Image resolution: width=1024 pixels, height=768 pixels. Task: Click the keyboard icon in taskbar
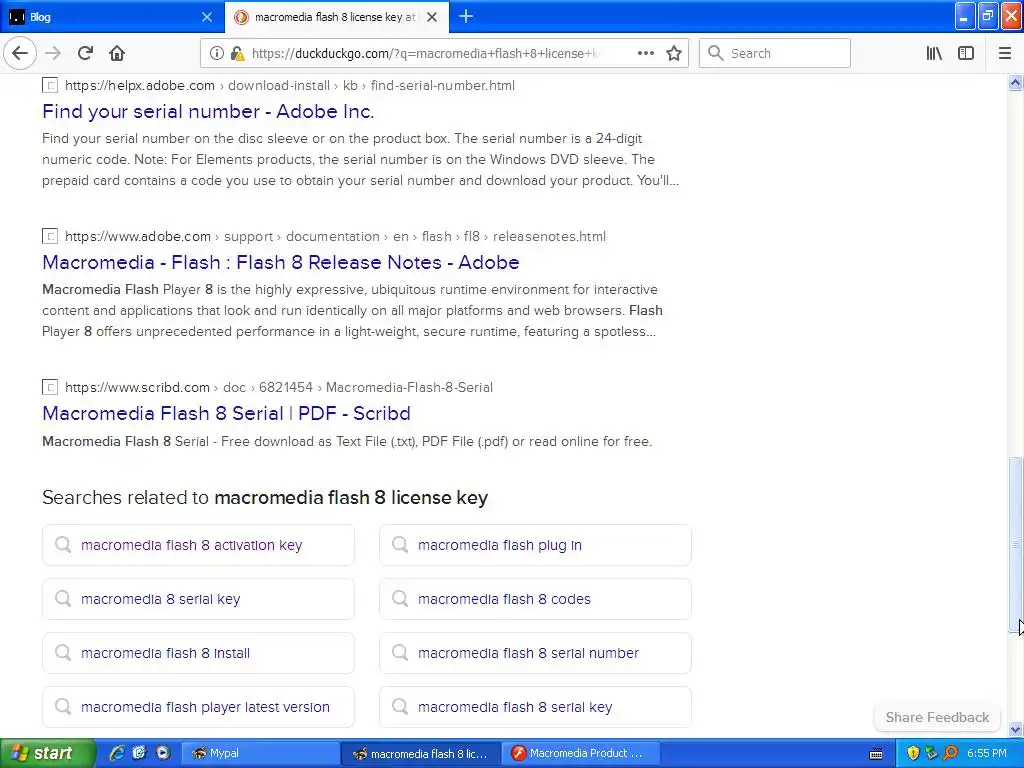[876, 754]
